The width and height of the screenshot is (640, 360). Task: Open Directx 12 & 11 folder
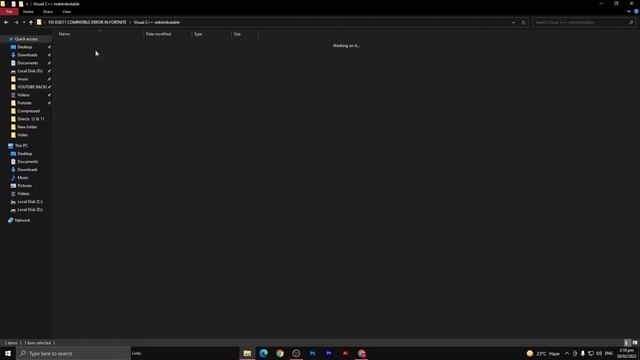point(30,119)
